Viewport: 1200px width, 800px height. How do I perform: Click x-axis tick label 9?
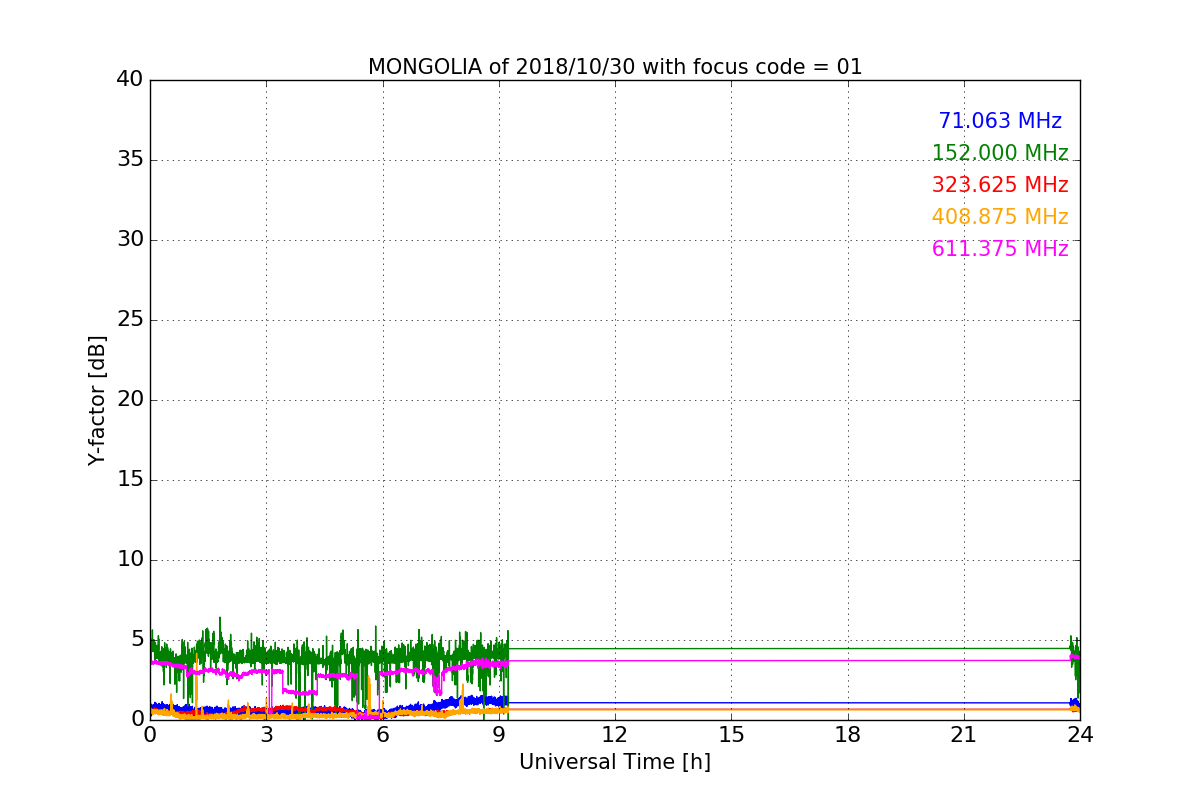499,734
